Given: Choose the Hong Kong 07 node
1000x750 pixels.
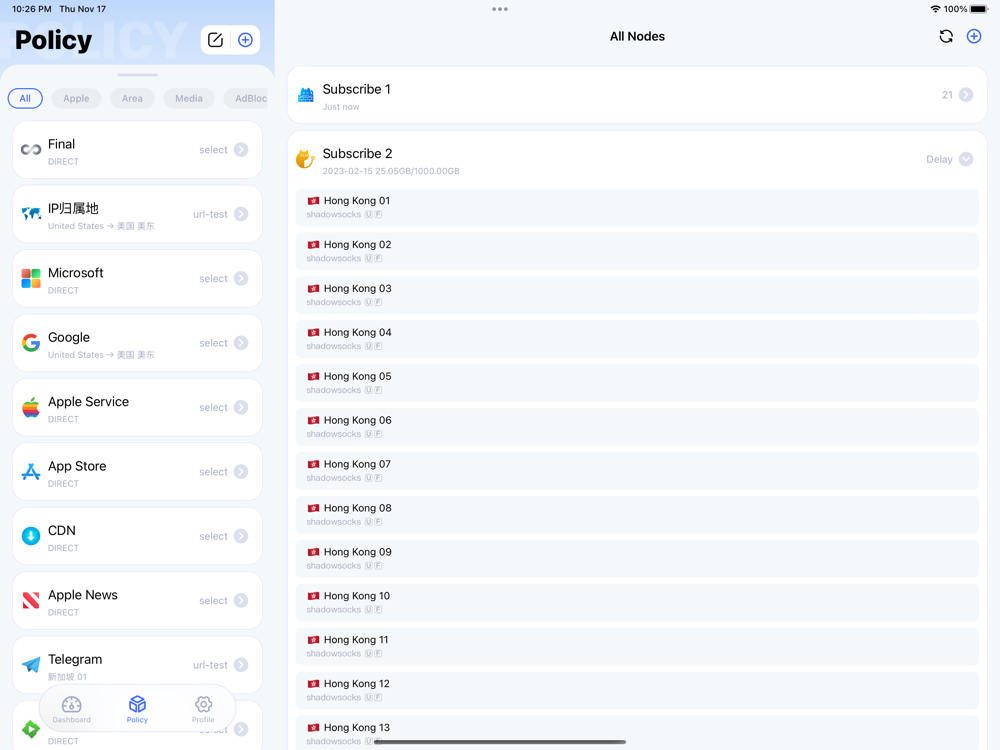Looking at the screenshot, I should (x=636, y=470).
